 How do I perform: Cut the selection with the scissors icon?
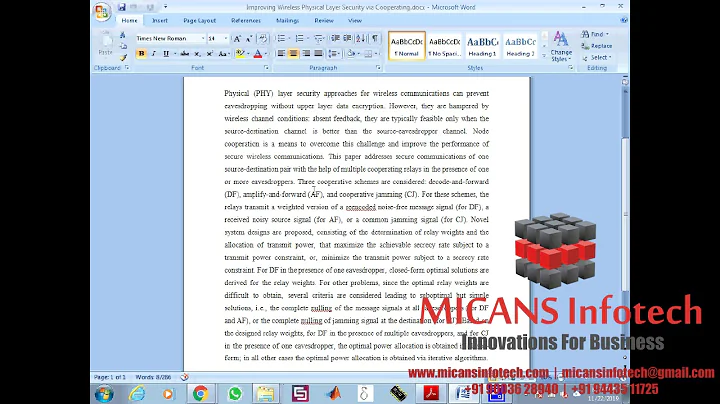(123, 35)
